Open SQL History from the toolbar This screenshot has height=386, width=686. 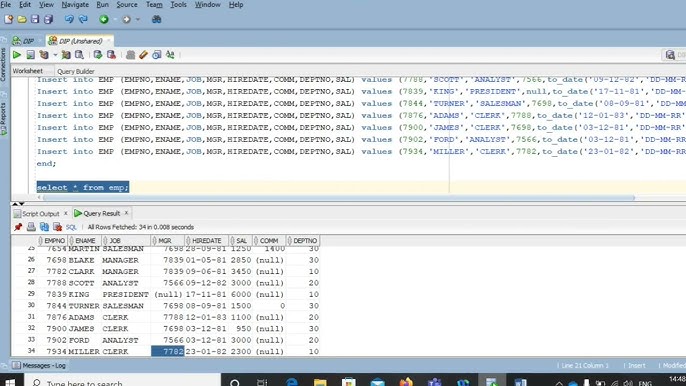157,55
